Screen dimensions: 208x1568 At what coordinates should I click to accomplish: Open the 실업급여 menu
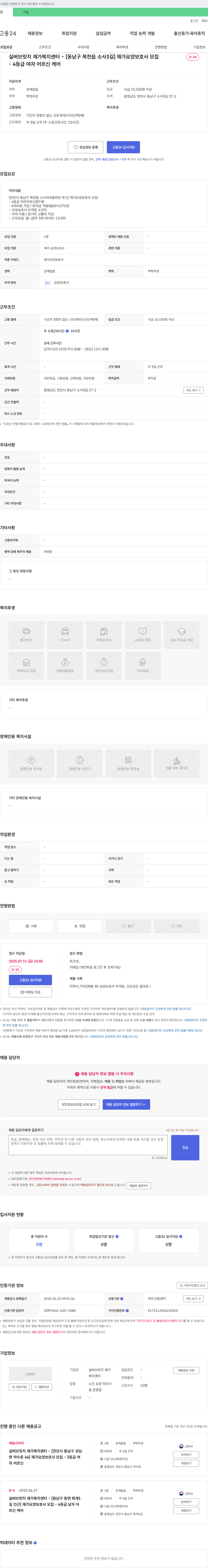click(103, 33)
